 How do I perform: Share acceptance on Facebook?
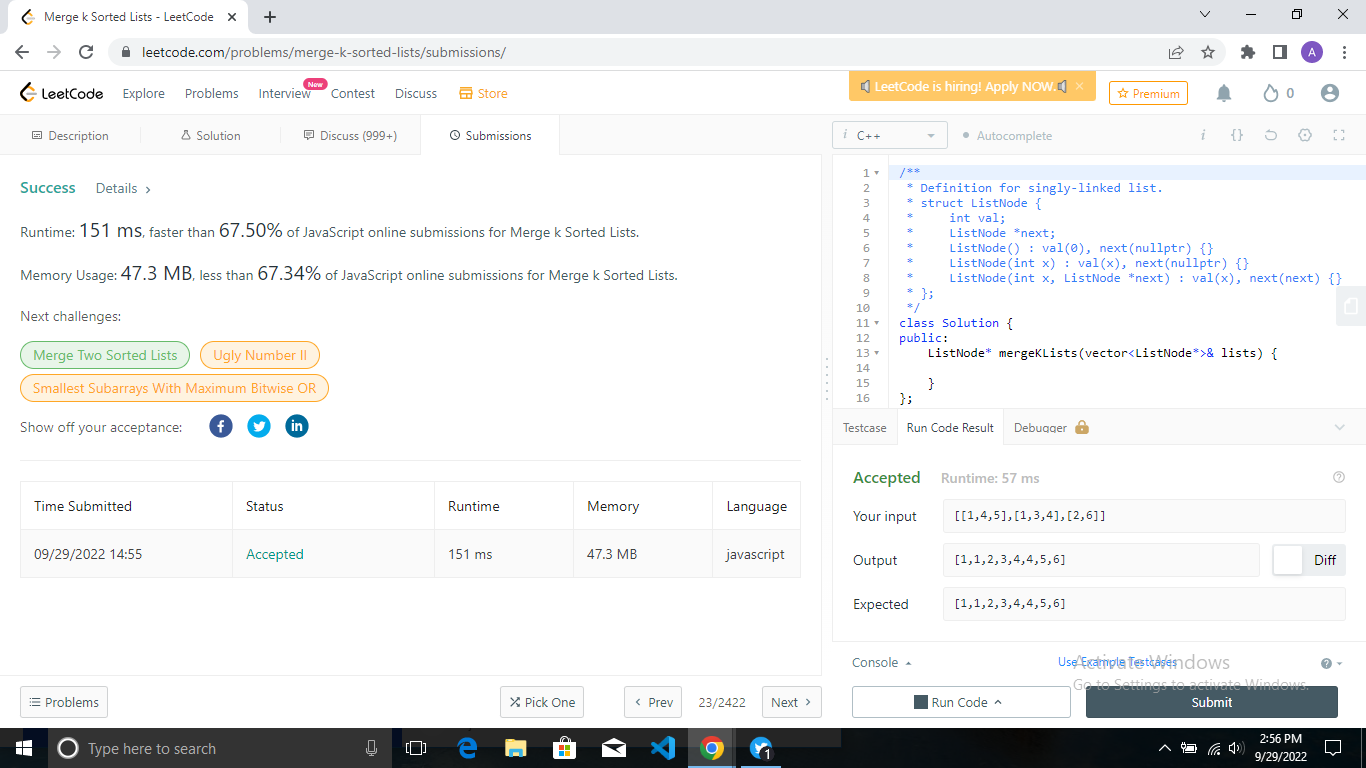pos(221,426)
